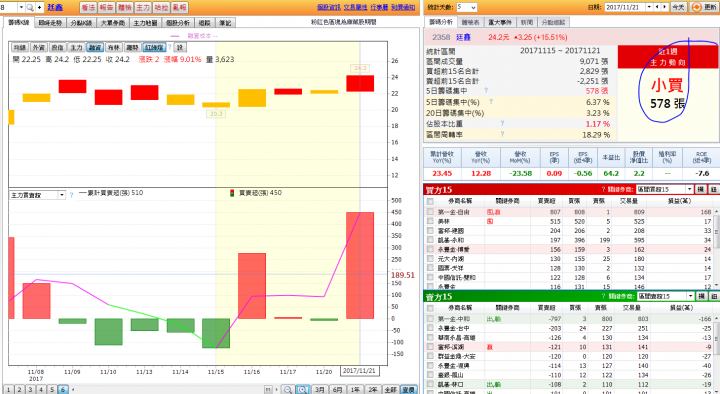Click the 賣方15 list scrollbar thumb
This screenshot has height=394, width=720.
(x=716, y=337)
